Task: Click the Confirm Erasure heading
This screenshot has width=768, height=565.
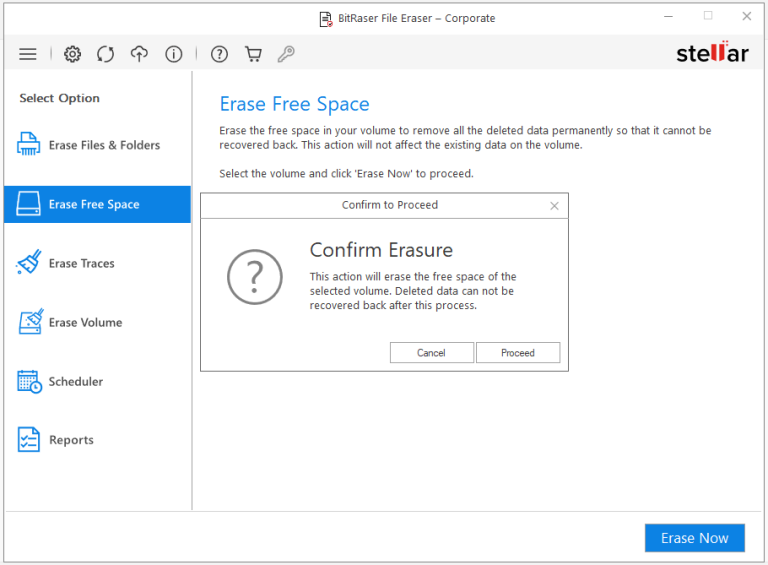Action: tap(381, 250)
